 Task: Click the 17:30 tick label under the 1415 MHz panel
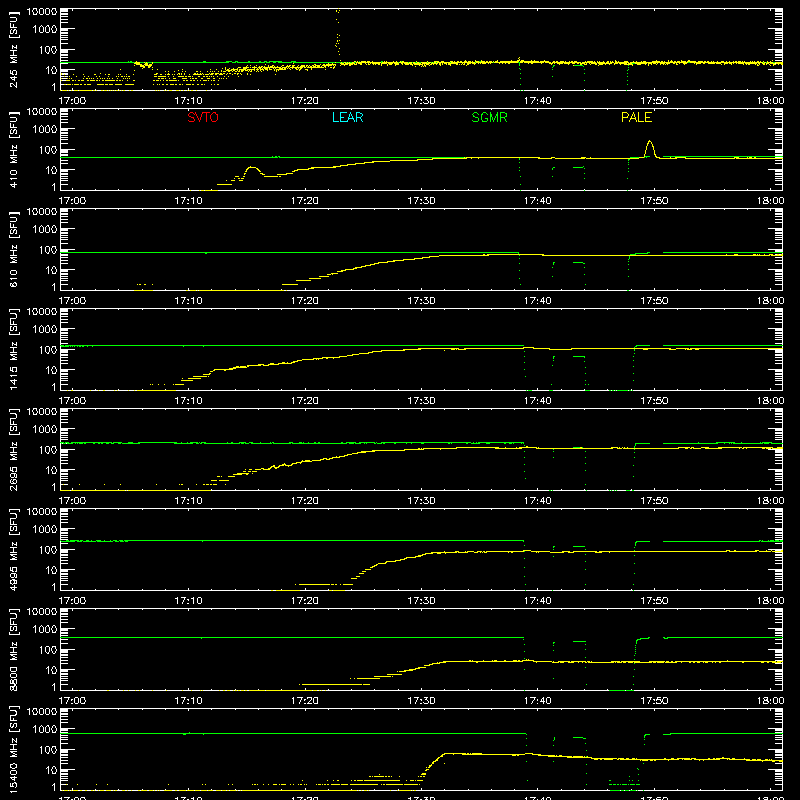click(x=421, y=401)
